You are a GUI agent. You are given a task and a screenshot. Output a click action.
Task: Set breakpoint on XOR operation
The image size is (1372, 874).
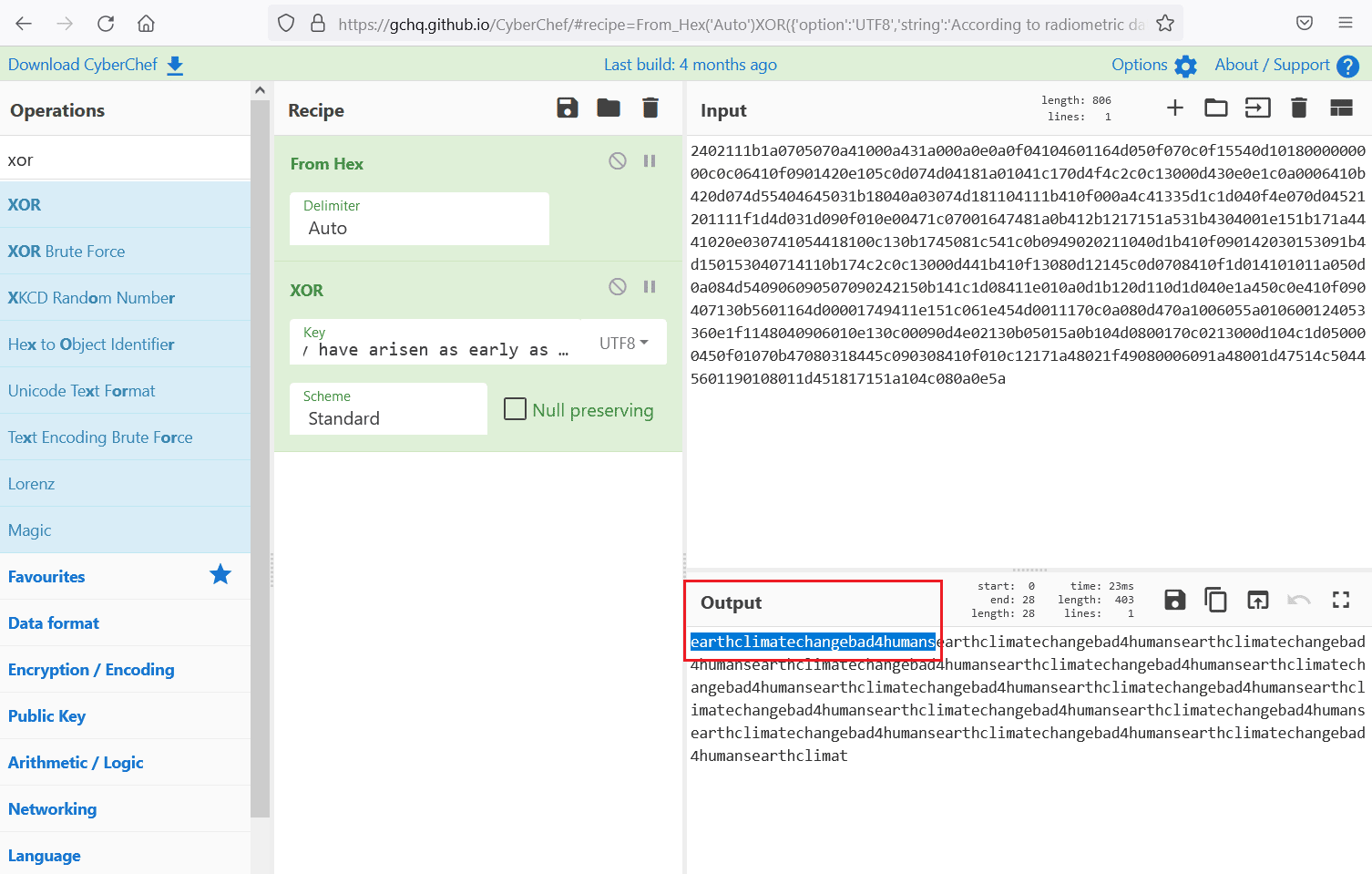point(650,287)
